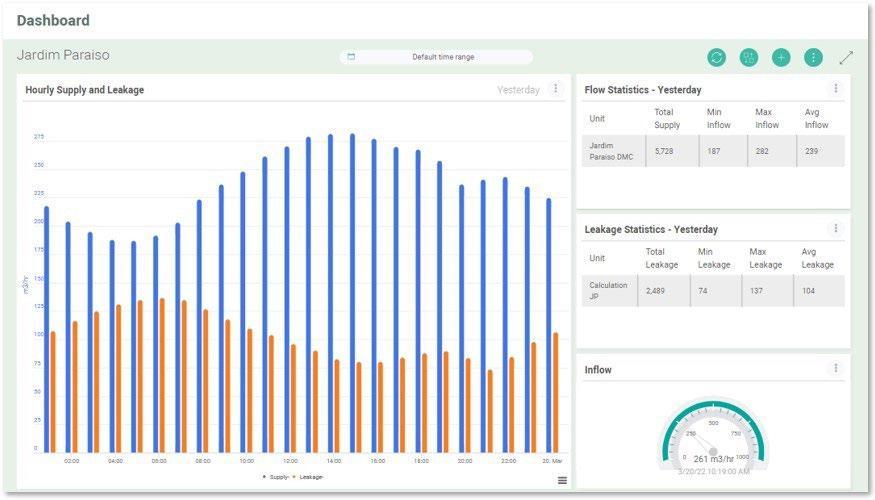Click the Flow Statistics - Yesterday title
875x500 pixels.
pos(642,90)
